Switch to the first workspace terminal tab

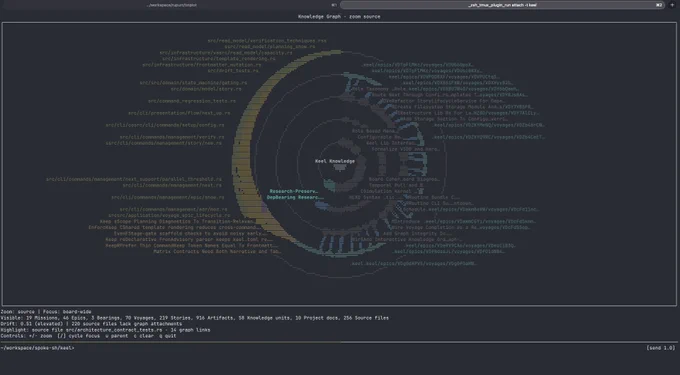(x=172, y=5)
